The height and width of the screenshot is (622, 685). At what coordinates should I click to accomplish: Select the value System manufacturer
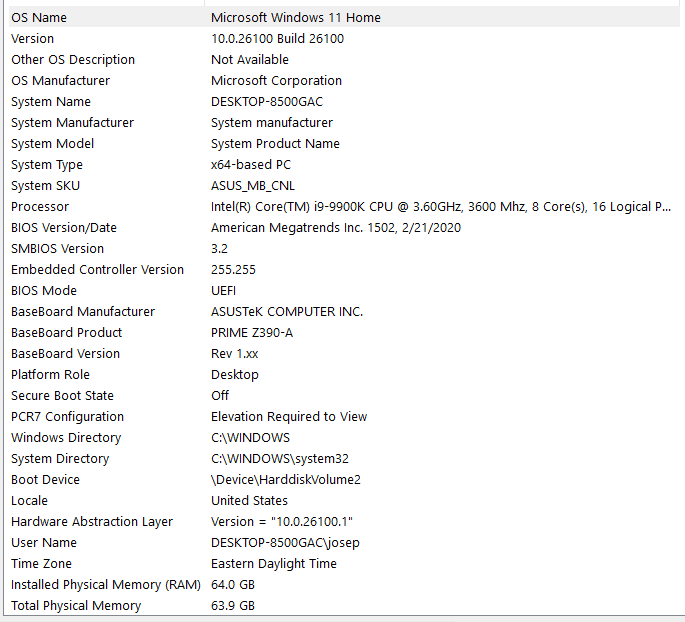coord(272,123)
